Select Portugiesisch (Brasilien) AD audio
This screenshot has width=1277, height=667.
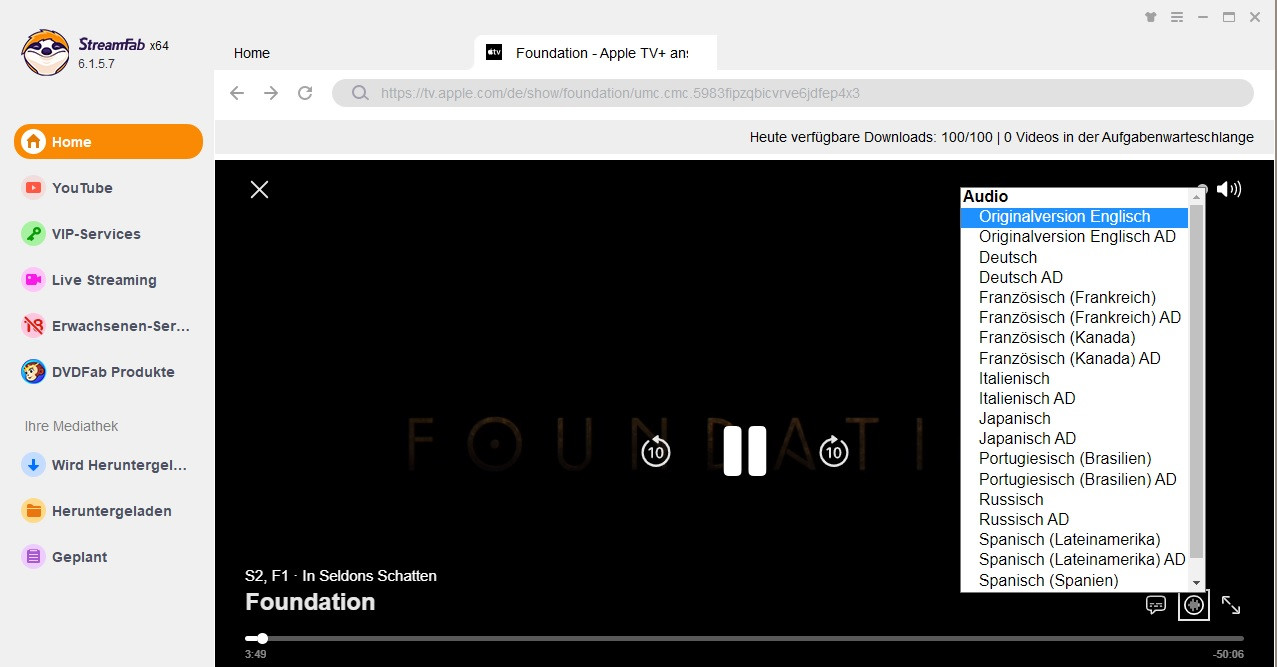click(1074, 479)
